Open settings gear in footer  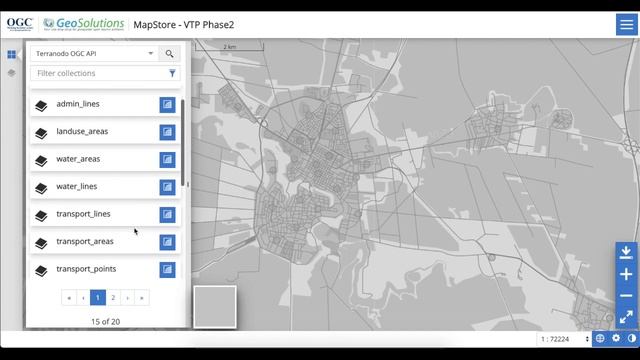click(616, 338)
